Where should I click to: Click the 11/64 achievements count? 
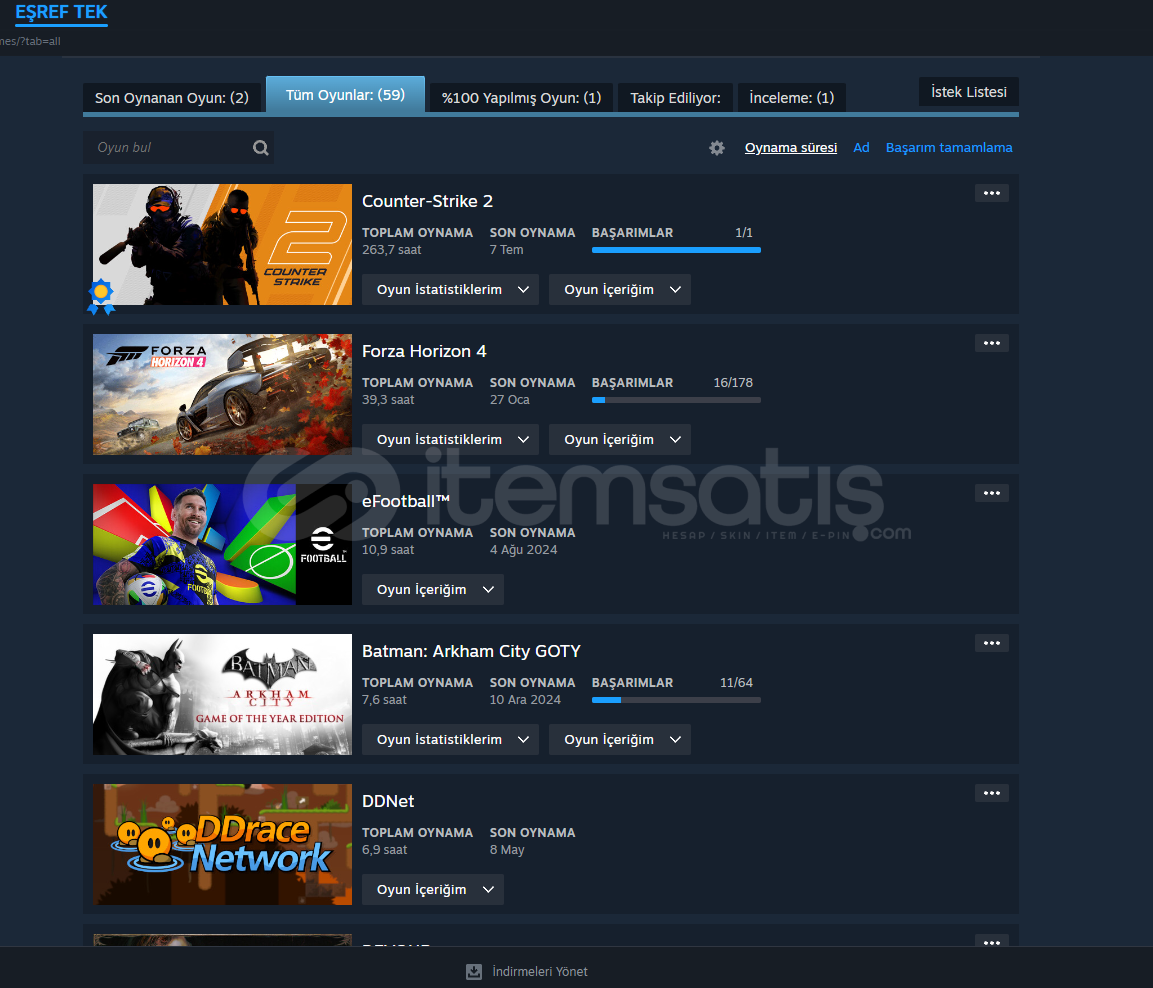(736, 683)
